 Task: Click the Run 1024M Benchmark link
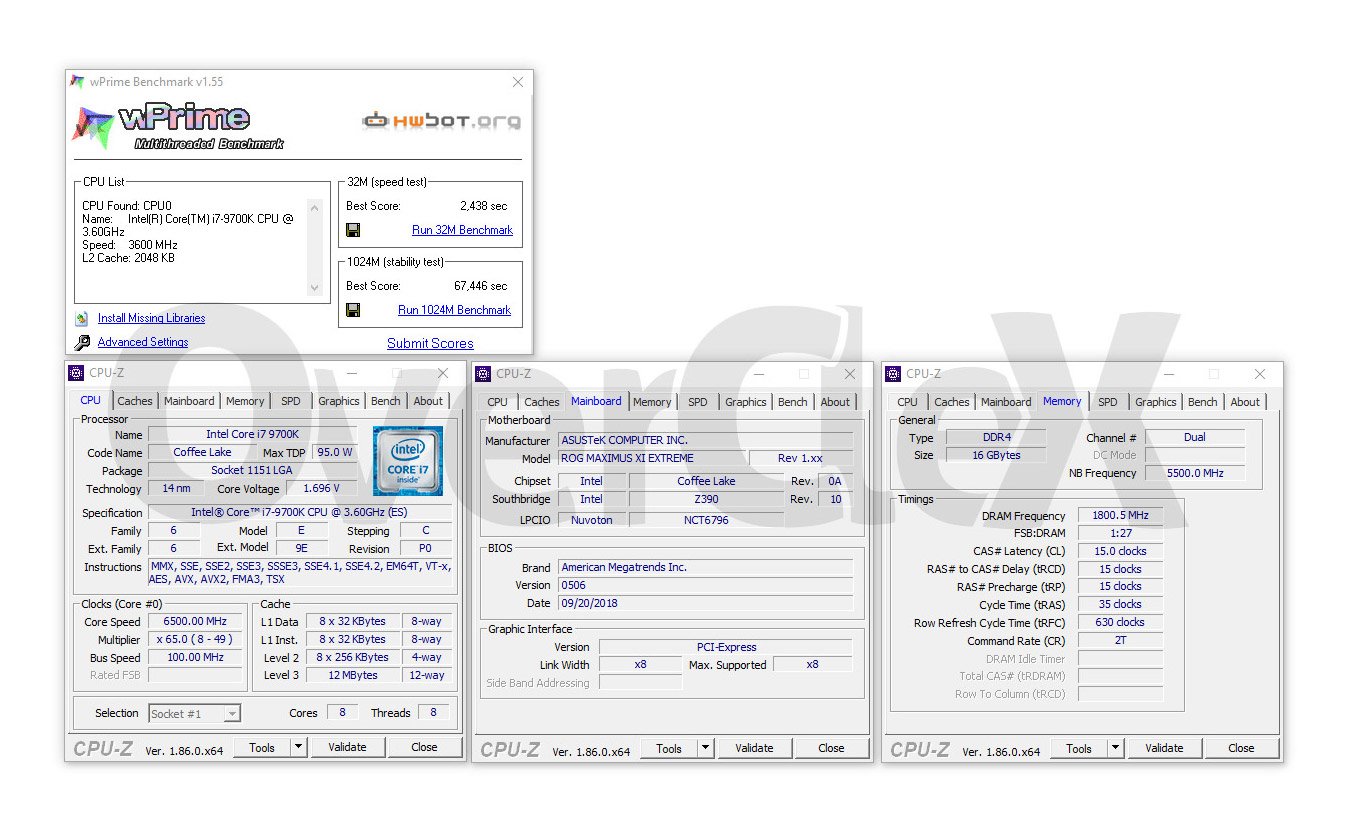click(454, 310)
